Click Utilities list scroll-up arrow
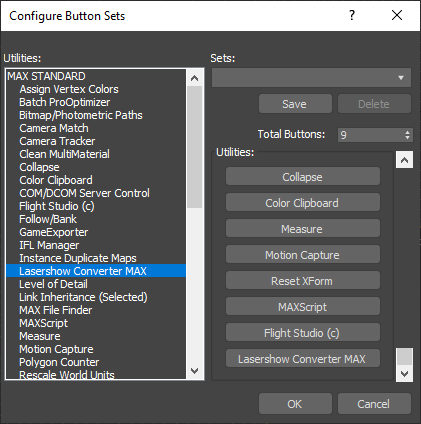The image size is (421, 424). (x=195, y=78)
